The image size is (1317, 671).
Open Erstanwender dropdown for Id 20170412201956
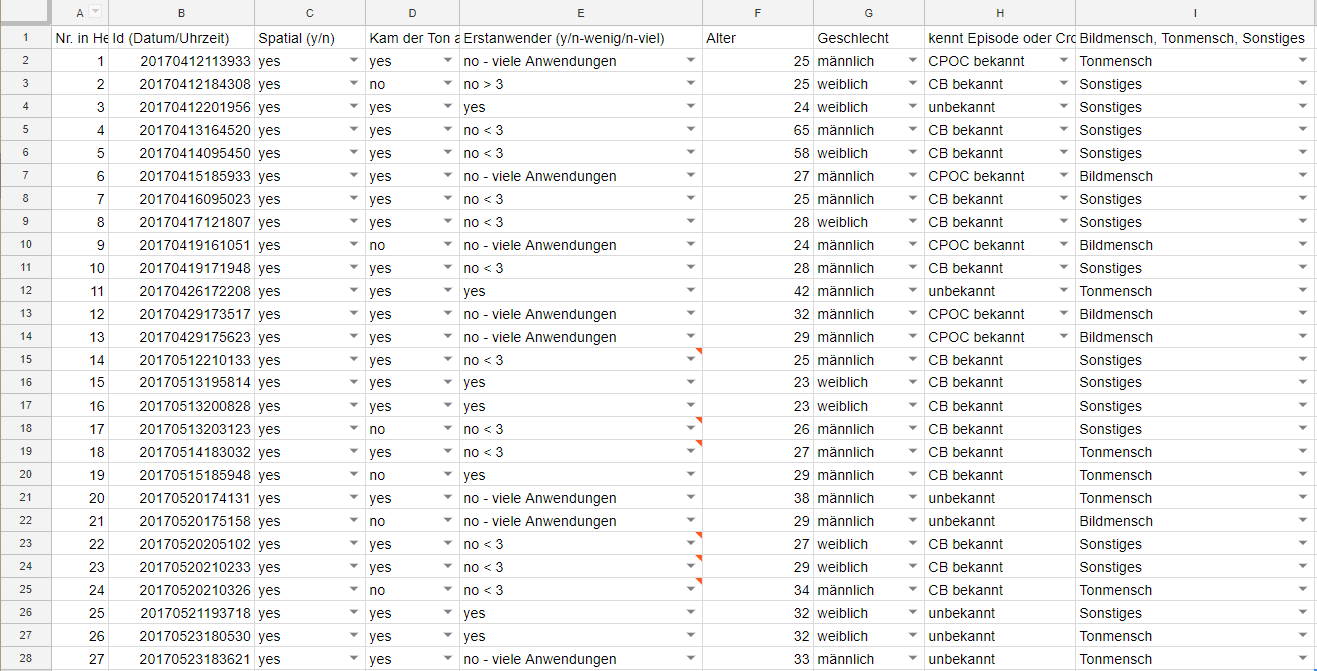[690, 107]
